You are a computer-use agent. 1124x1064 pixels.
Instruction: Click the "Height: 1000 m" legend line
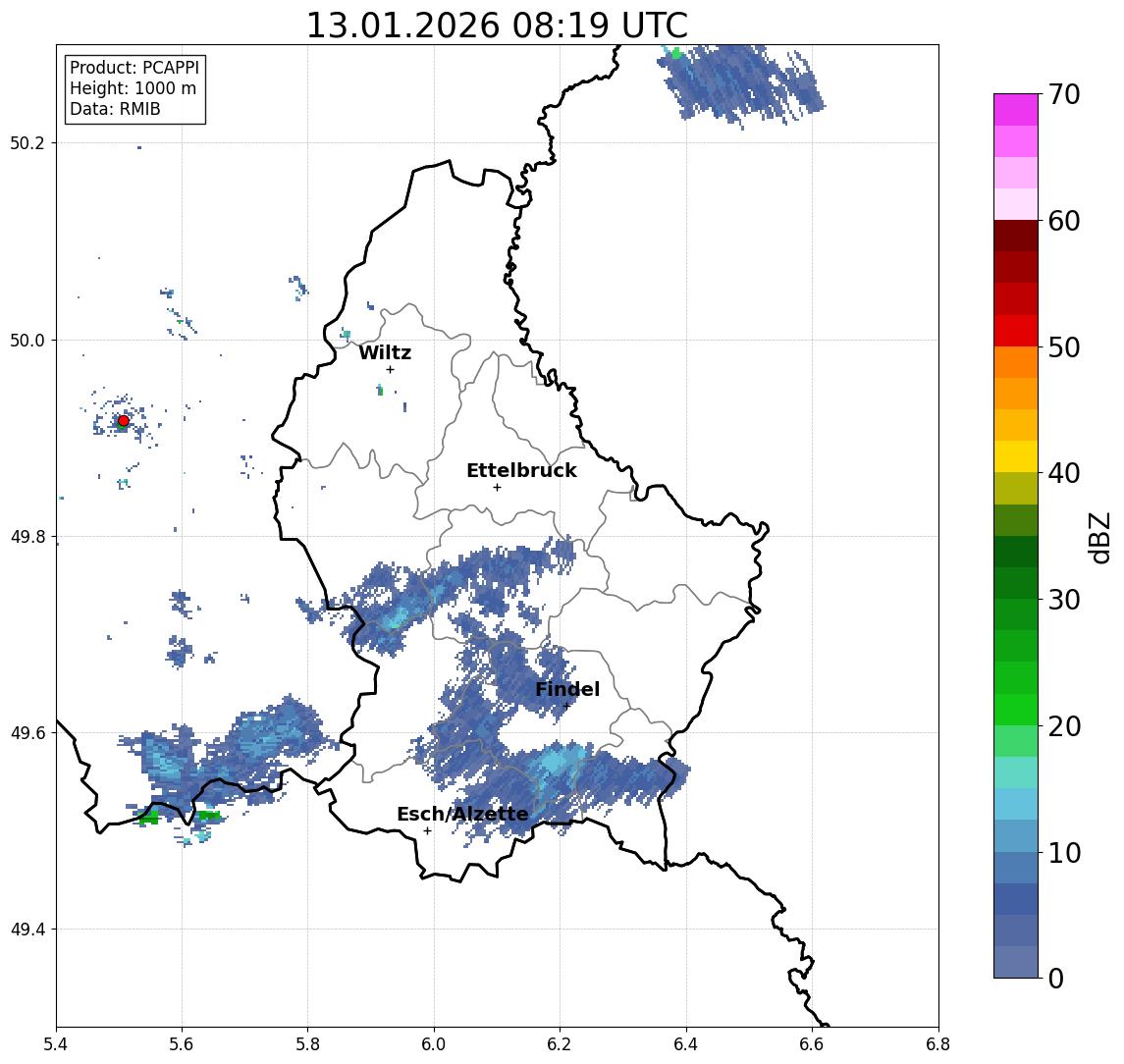pyautogui.click(x=133, y=89)
